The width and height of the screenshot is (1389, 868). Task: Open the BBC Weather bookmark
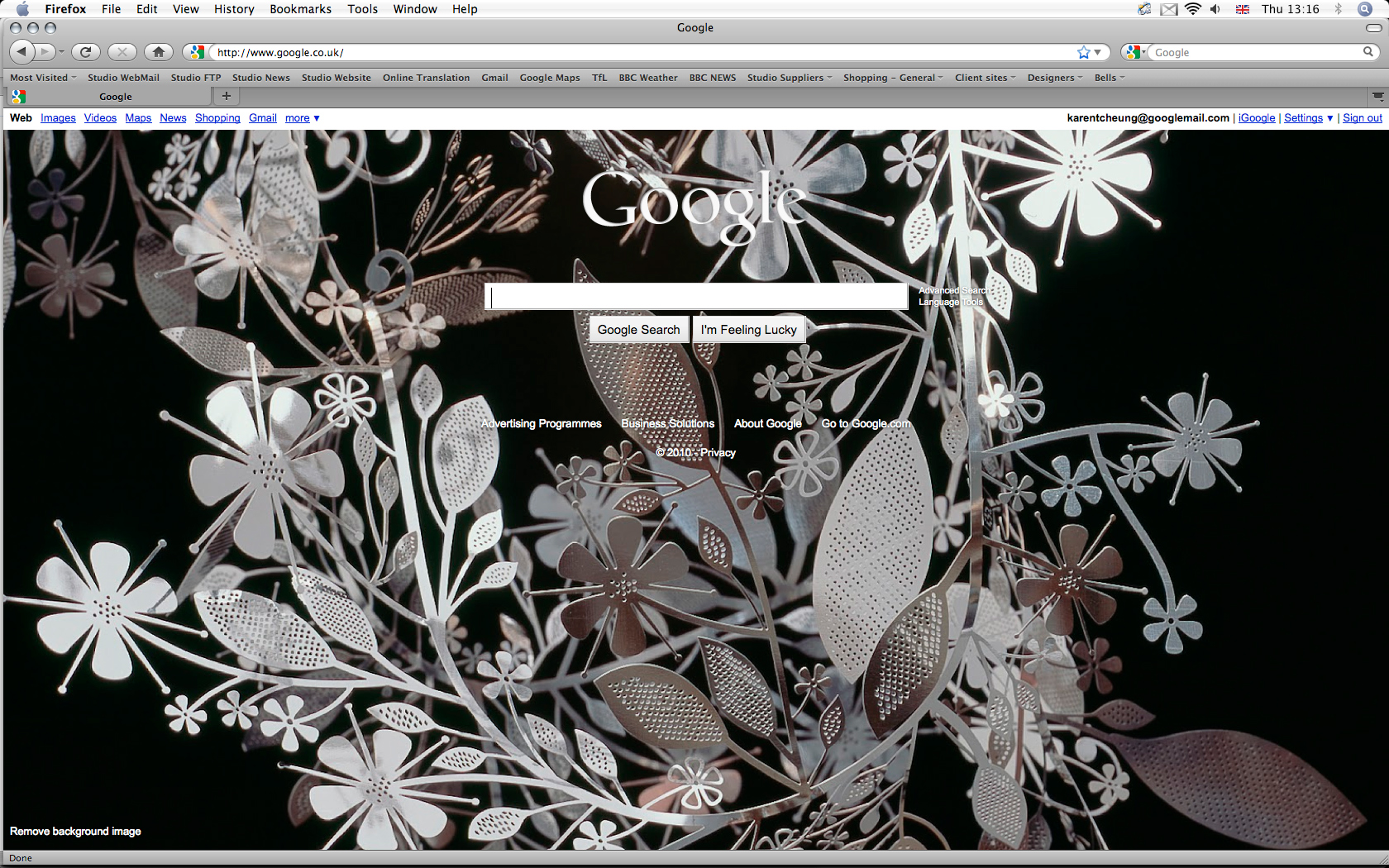[x=648, y=78]
